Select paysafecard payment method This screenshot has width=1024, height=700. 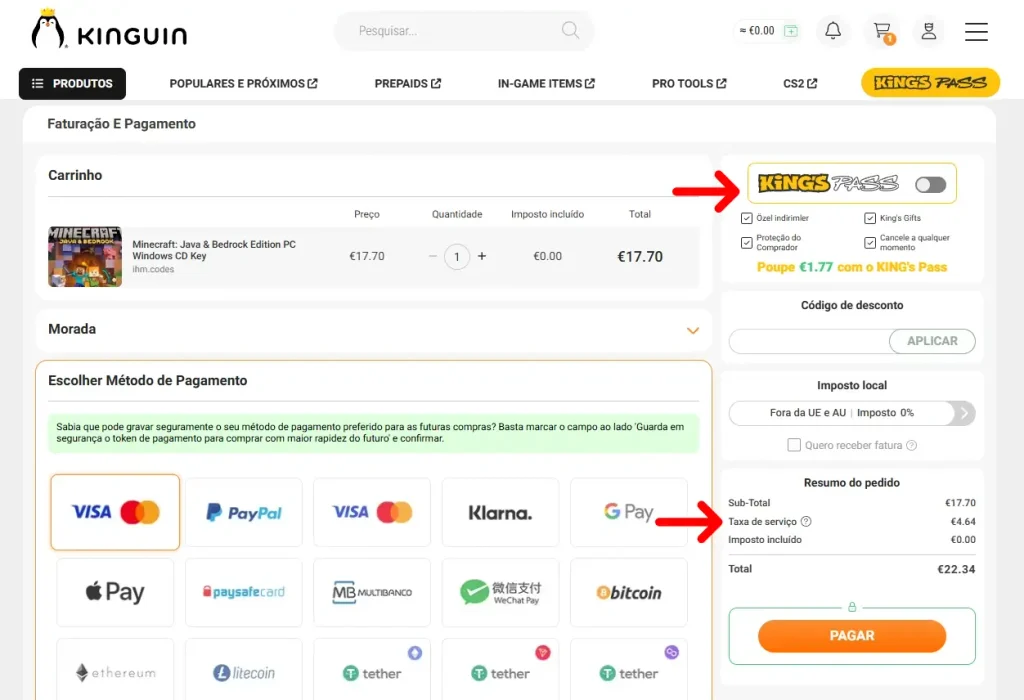(244, 592)
